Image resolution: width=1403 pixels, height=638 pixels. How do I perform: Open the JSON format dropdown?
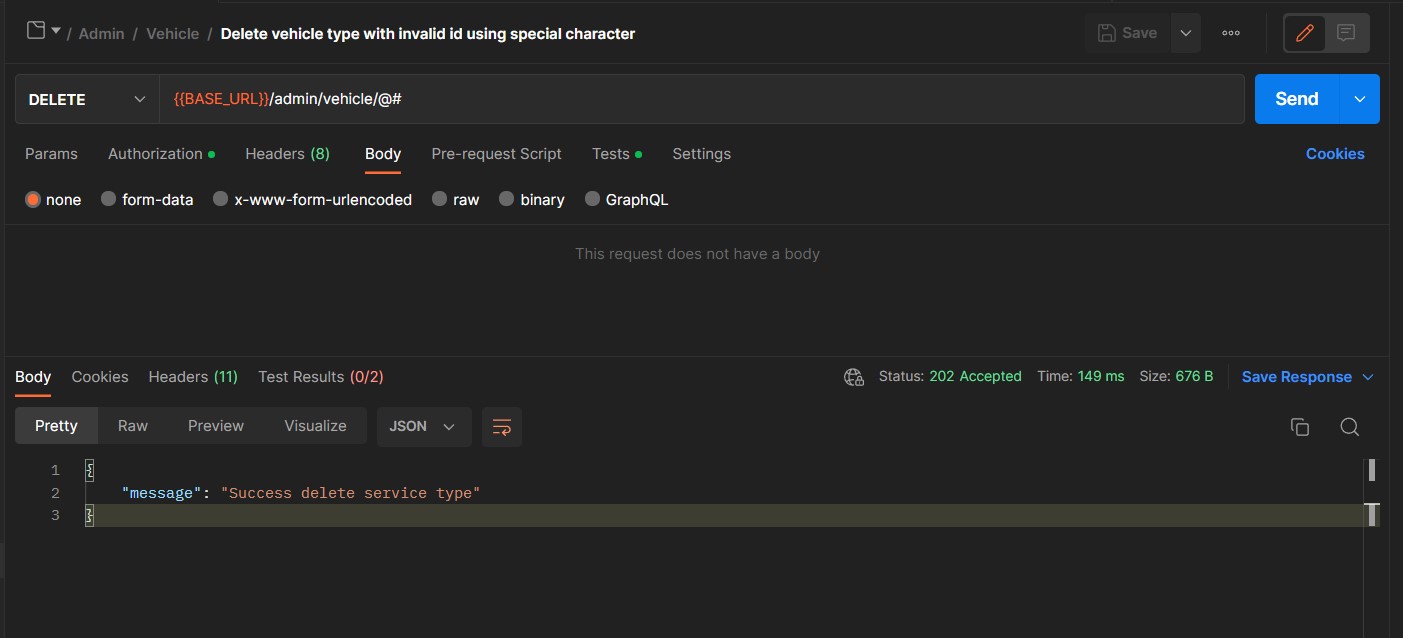click(x=423, y=426)
